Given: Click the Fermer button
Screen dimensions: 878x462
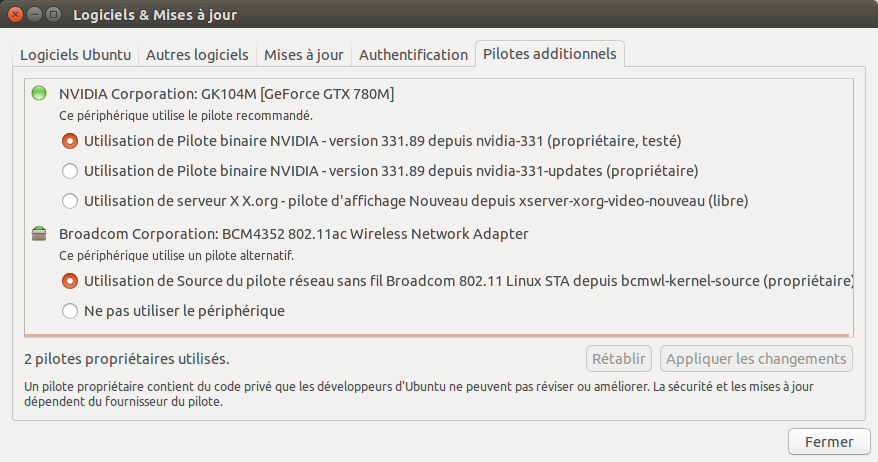Looking at the screenshot, I should click(x=828, y=441).
